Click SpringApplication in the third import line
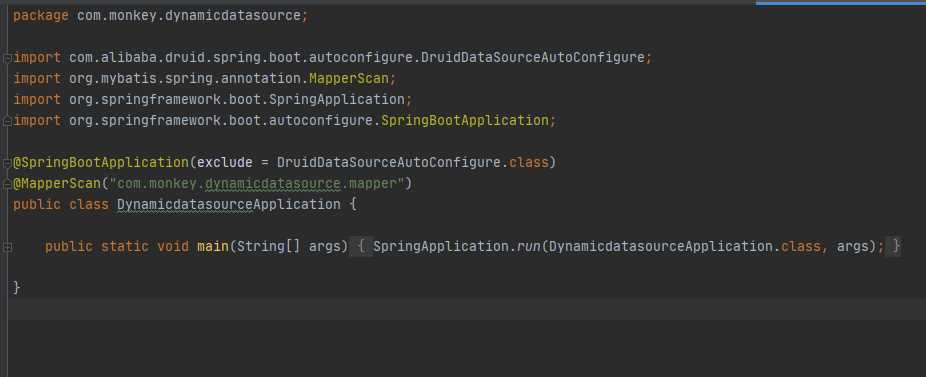Screen dimensions: 926x377 point(337,99)
